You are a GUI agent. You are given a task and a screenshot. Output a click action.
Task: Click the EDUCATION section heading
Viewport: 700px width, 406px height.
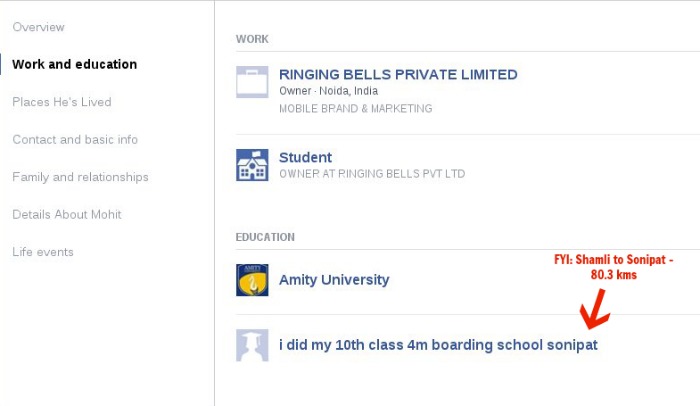click(x=265, y=237)
